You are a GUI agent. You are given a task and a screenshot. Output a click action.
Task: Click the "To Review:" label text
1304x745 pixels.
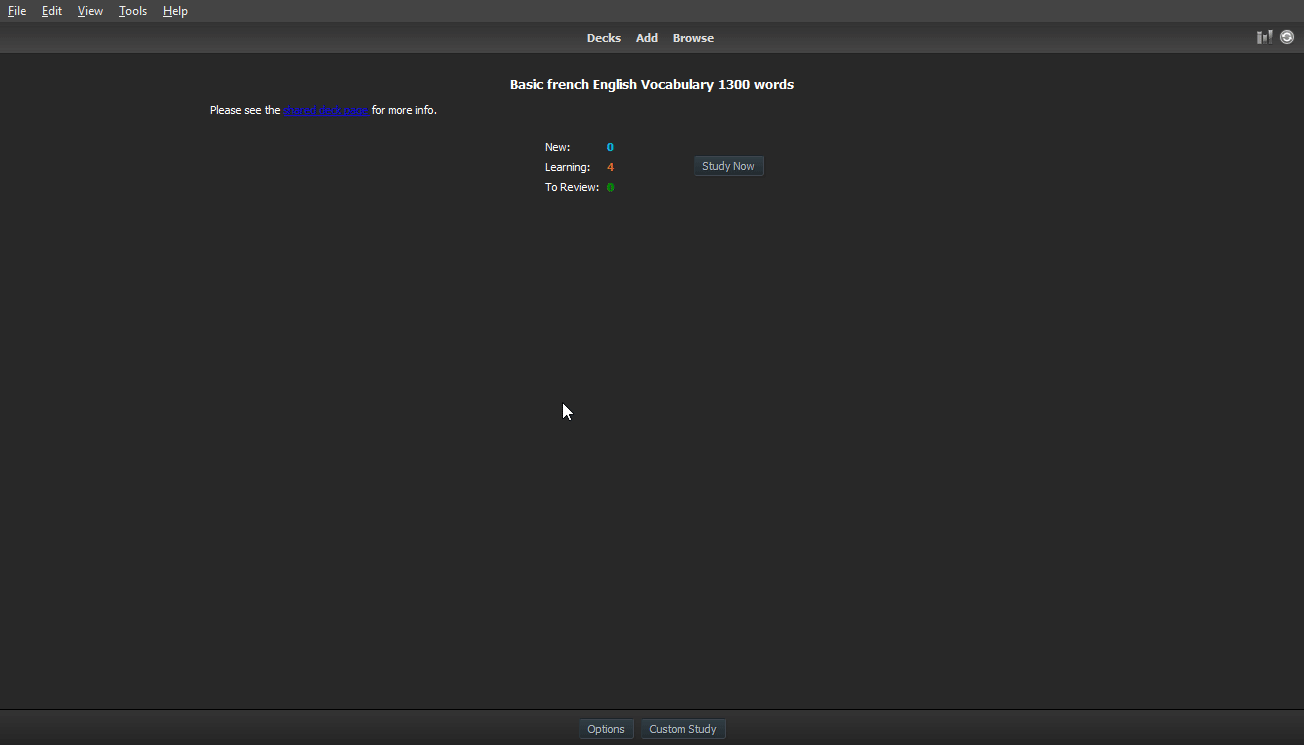pyautogui.click(x=572, y=187)
